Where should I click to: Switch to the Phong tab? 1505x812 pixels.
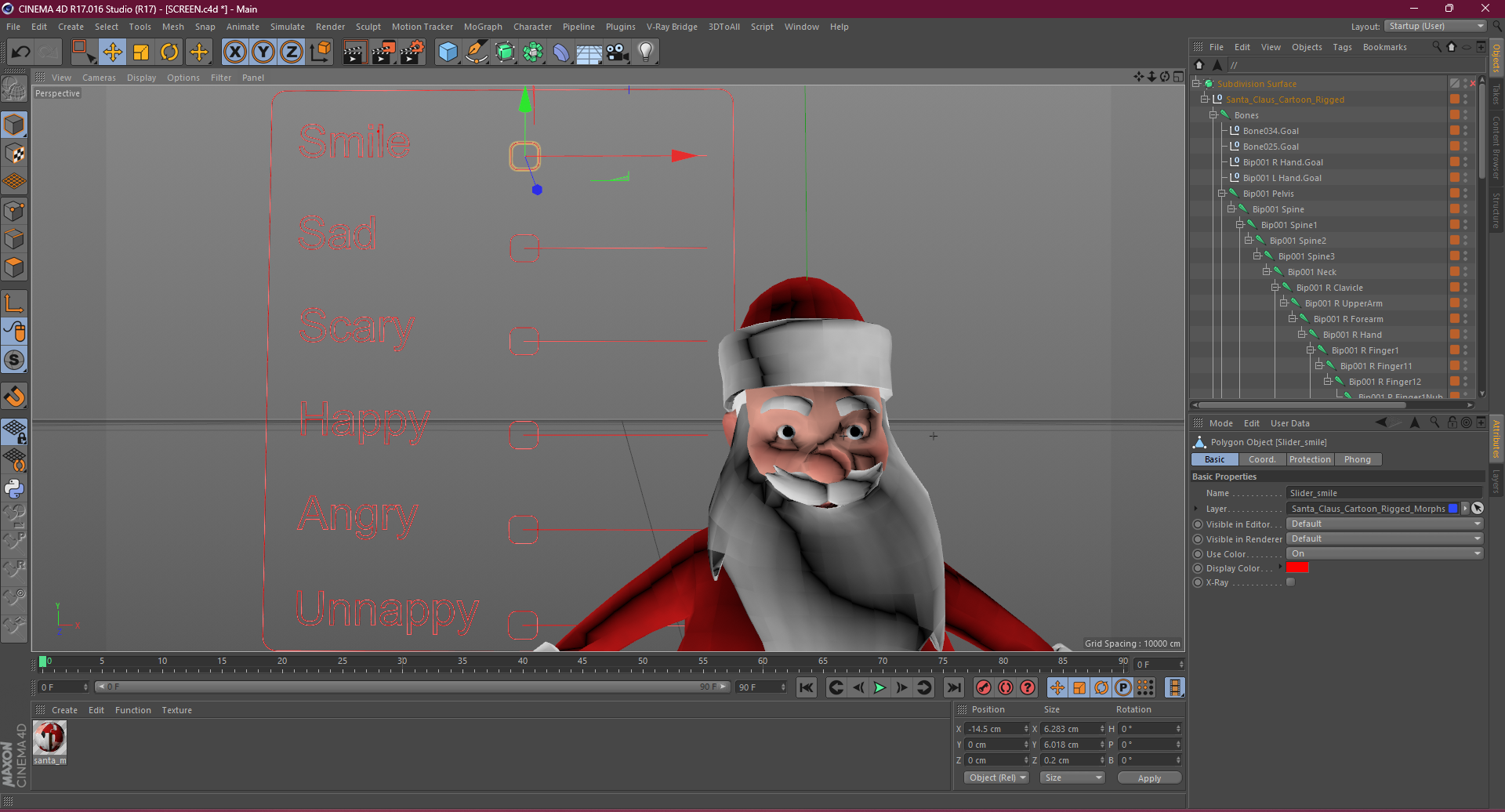coord(1358,459)
